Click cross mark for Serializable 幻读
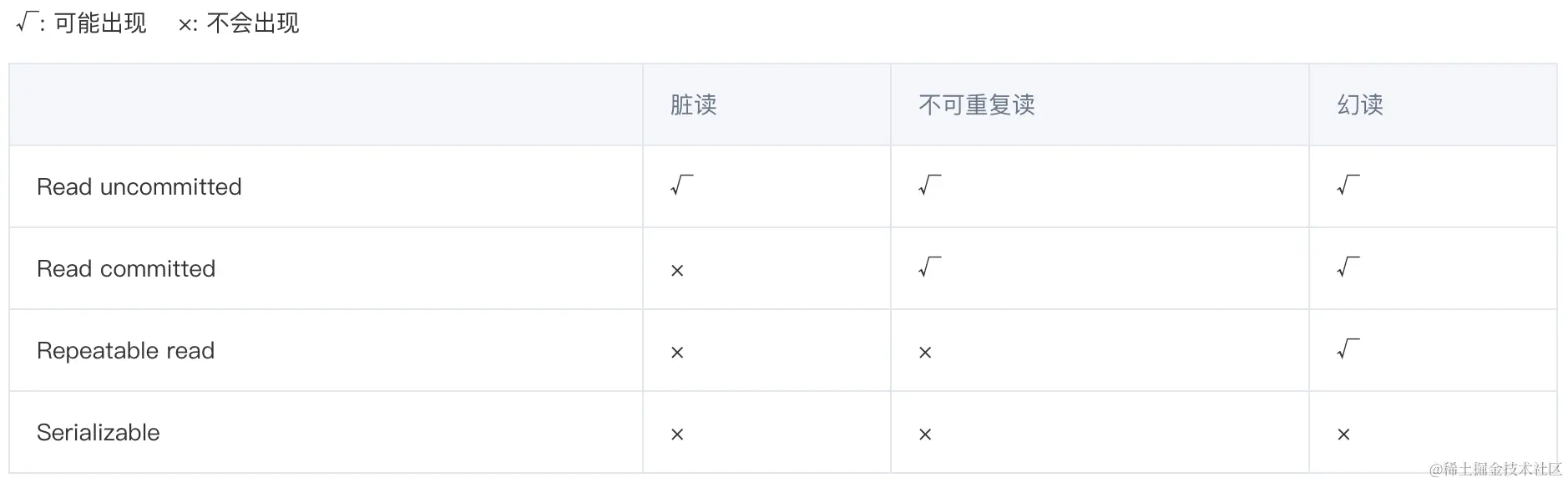 click(1343, 434)
